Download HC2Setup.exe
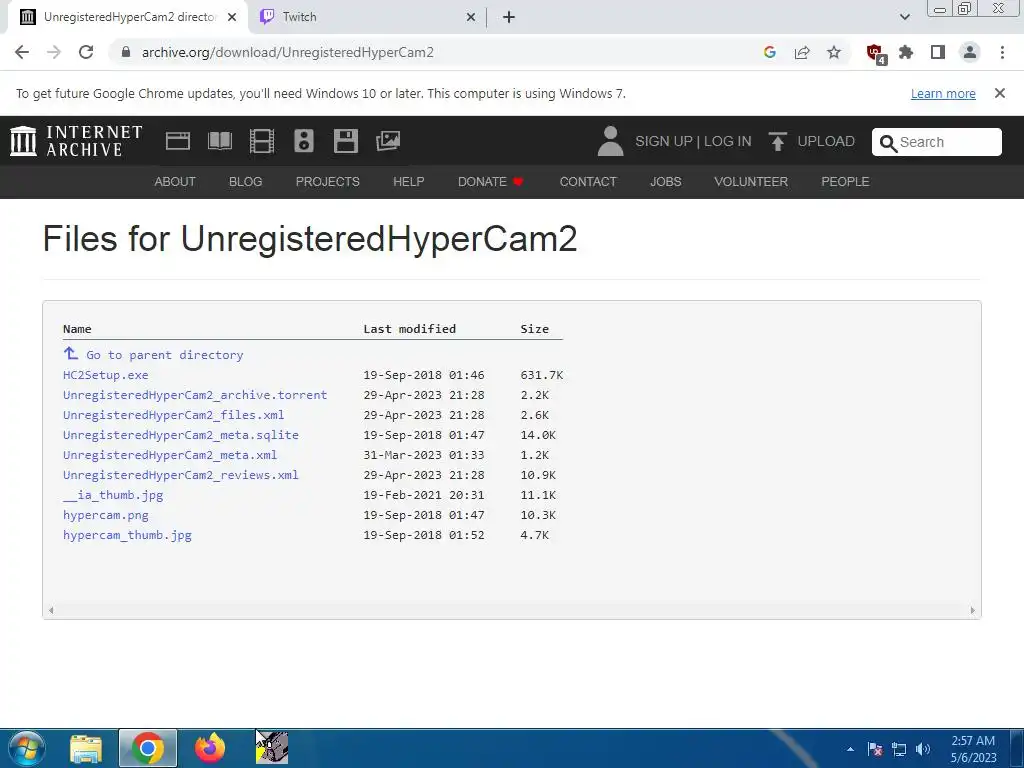This screenshot has width=1024, height=768. click(x=106, y=375)
